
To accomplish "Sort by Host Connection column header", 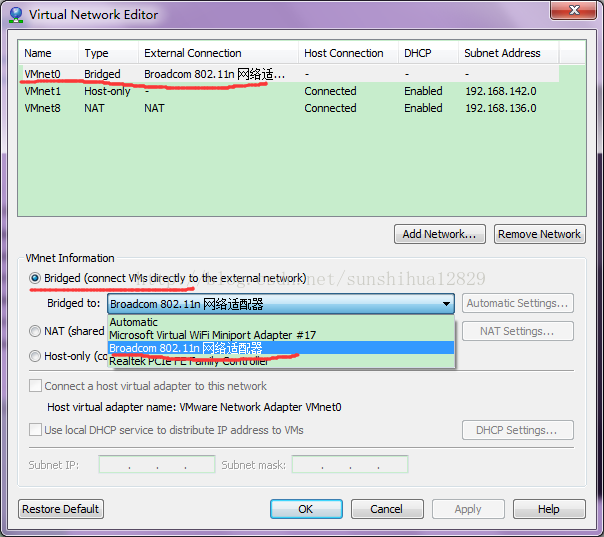I will click(348, 53).
